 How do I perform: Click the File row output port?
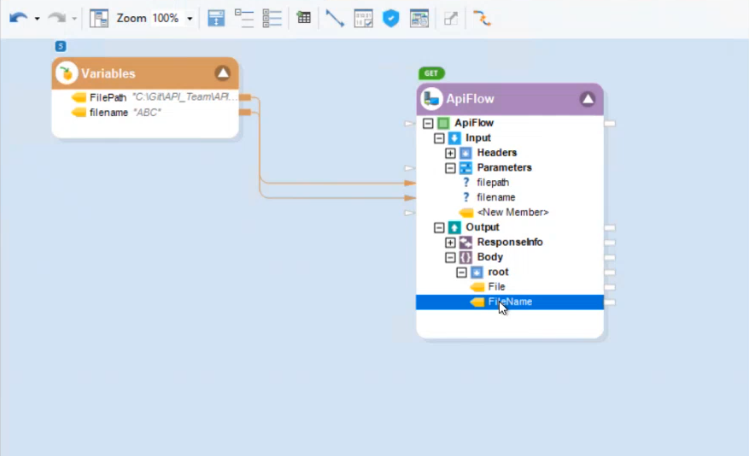[610, 287]
